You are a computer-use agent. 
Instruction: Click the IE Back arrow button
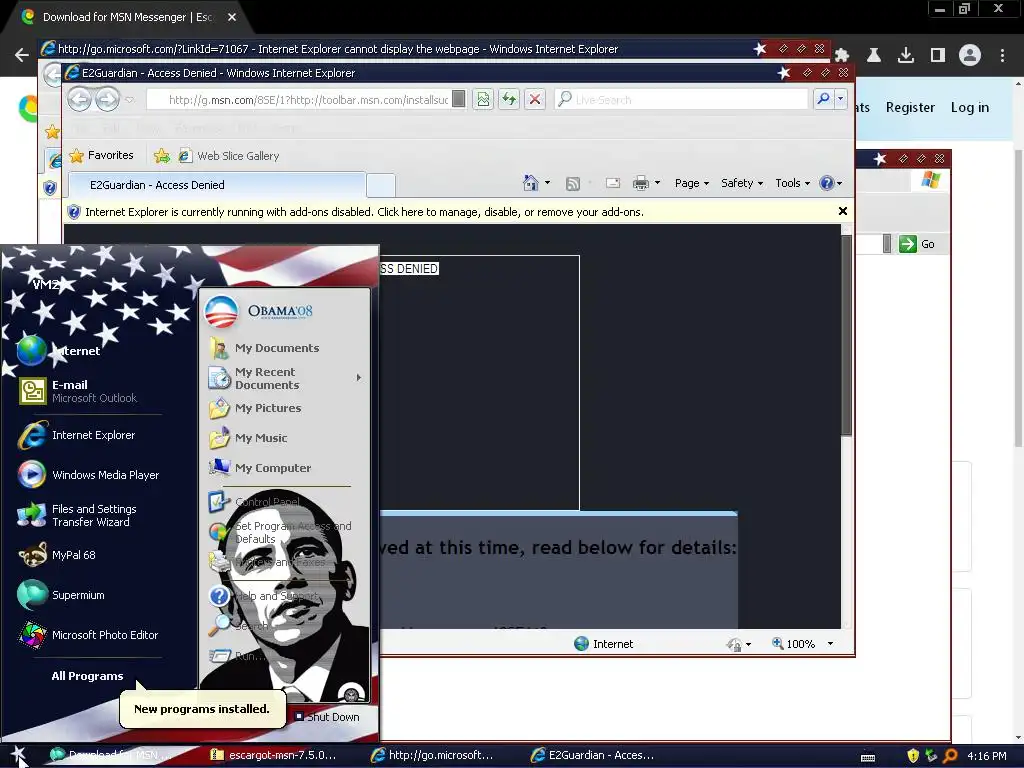(80, 99)
